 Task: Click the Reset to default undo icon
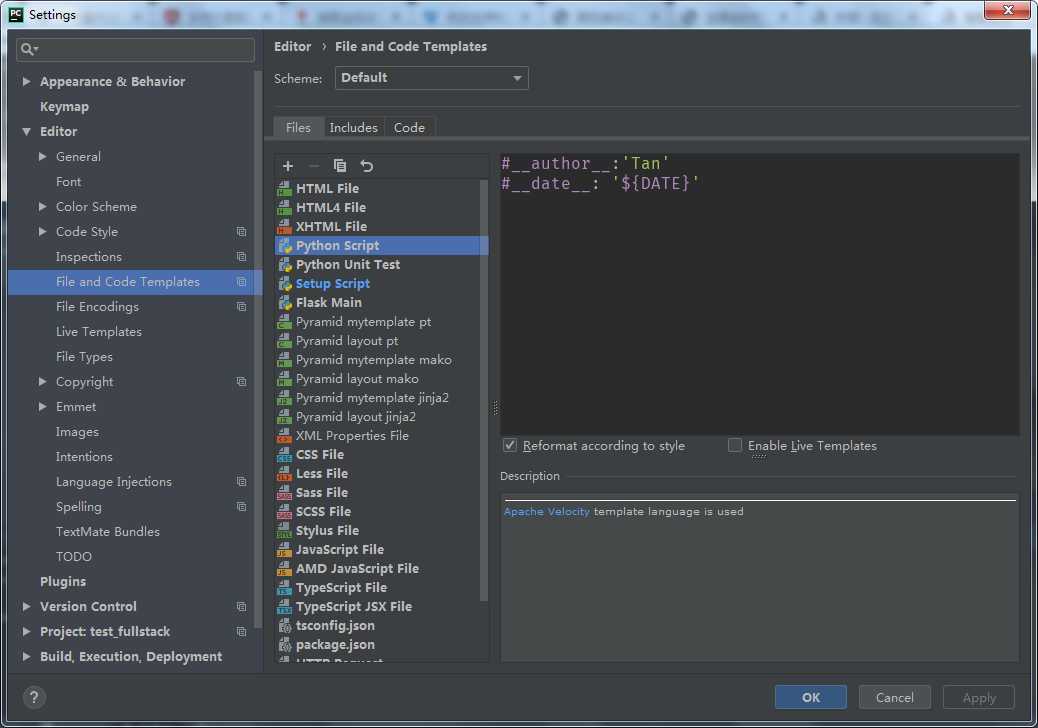click(367, 166)
